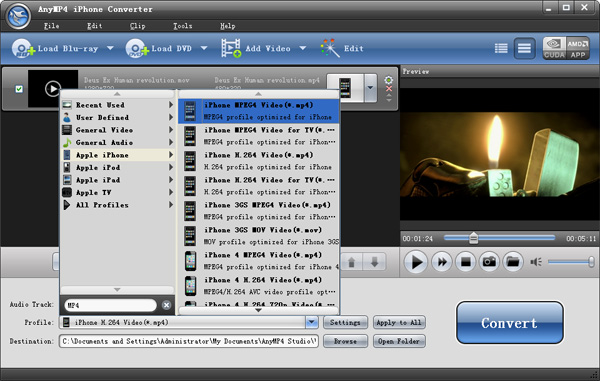Image resolution: width=600 pixels, height=381 pixels.
Task: Expand the User Defined category
Action: click(118, 117)
